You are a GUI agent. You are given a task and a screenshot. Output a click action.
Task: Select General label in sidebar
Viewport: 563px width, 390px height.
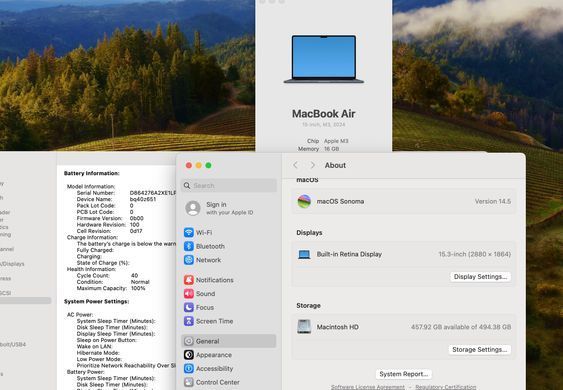click(207, 341)
